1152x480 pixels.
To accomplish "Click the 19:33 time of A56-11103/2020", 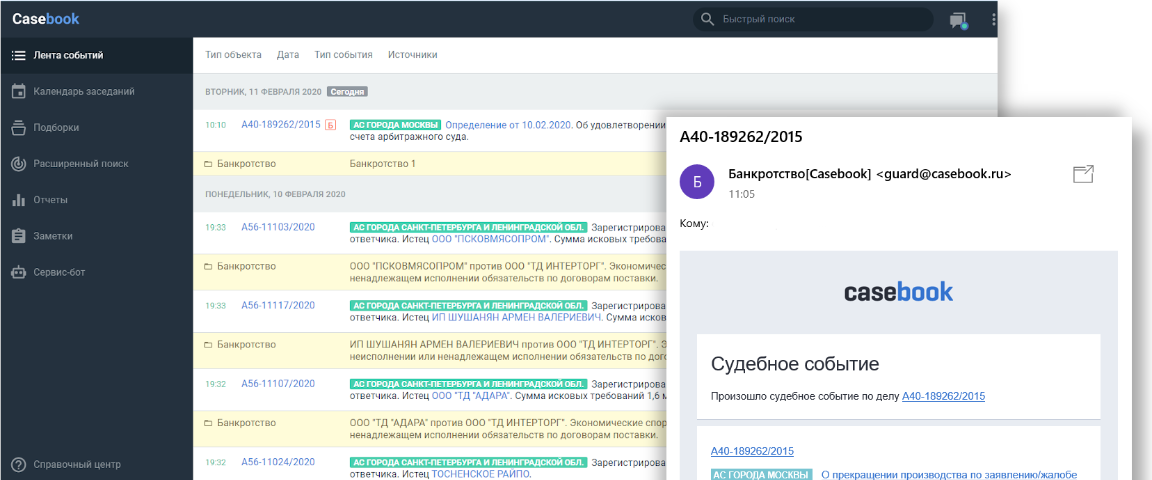I will tap(215, 228).
